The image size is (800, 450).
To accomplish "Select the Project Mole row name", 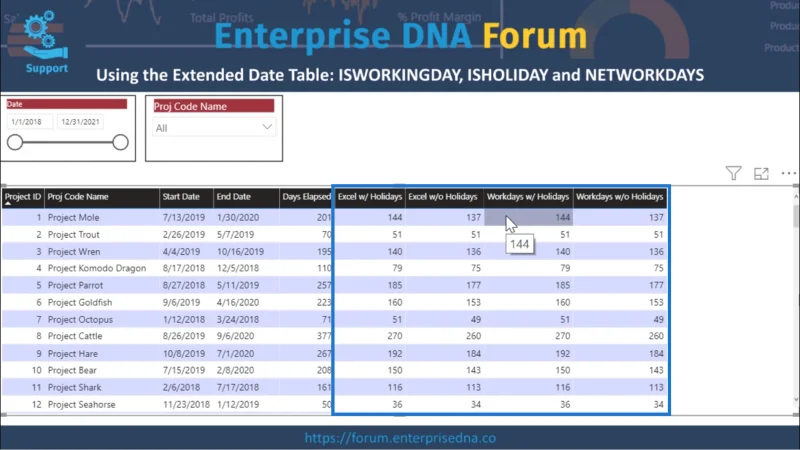I will (x=73, y=217).
